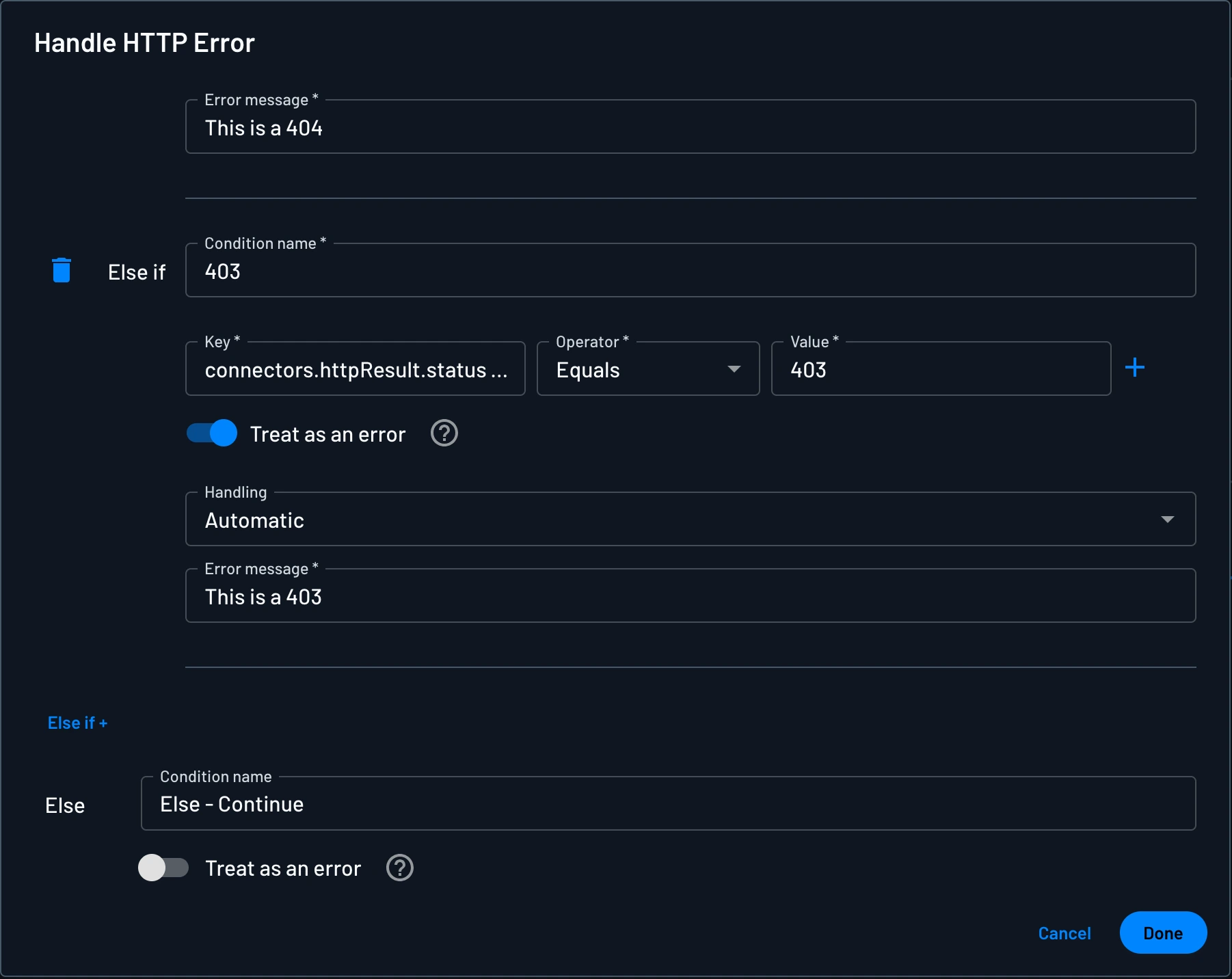Click the Condition name field containing 403
Image resolution: width=1232 pixels, height=979 pixels.
(x=689, y=271)
